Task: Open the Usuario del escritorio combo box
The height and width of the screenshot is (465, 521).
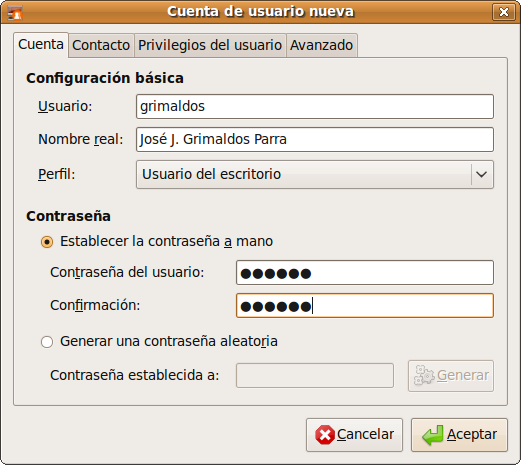Action: pyautogui.click(x=315, y=174)
